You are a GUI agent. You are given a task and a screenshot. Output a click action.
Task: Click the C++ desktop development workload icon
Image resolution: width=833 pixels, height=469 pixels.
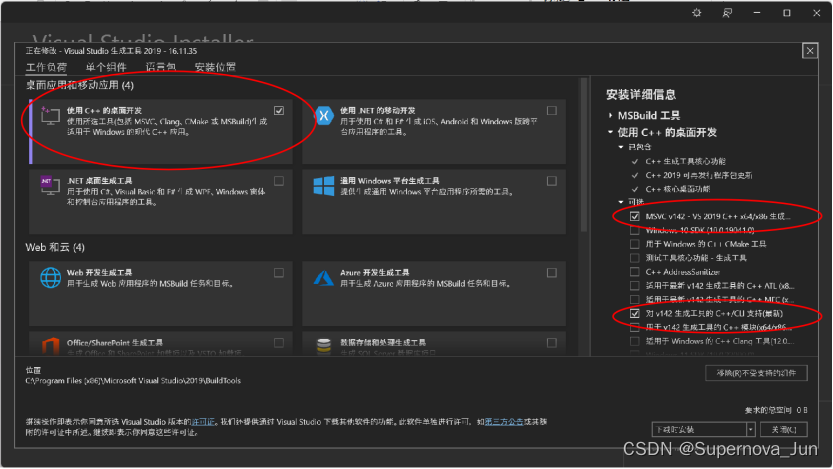point(50,115)
